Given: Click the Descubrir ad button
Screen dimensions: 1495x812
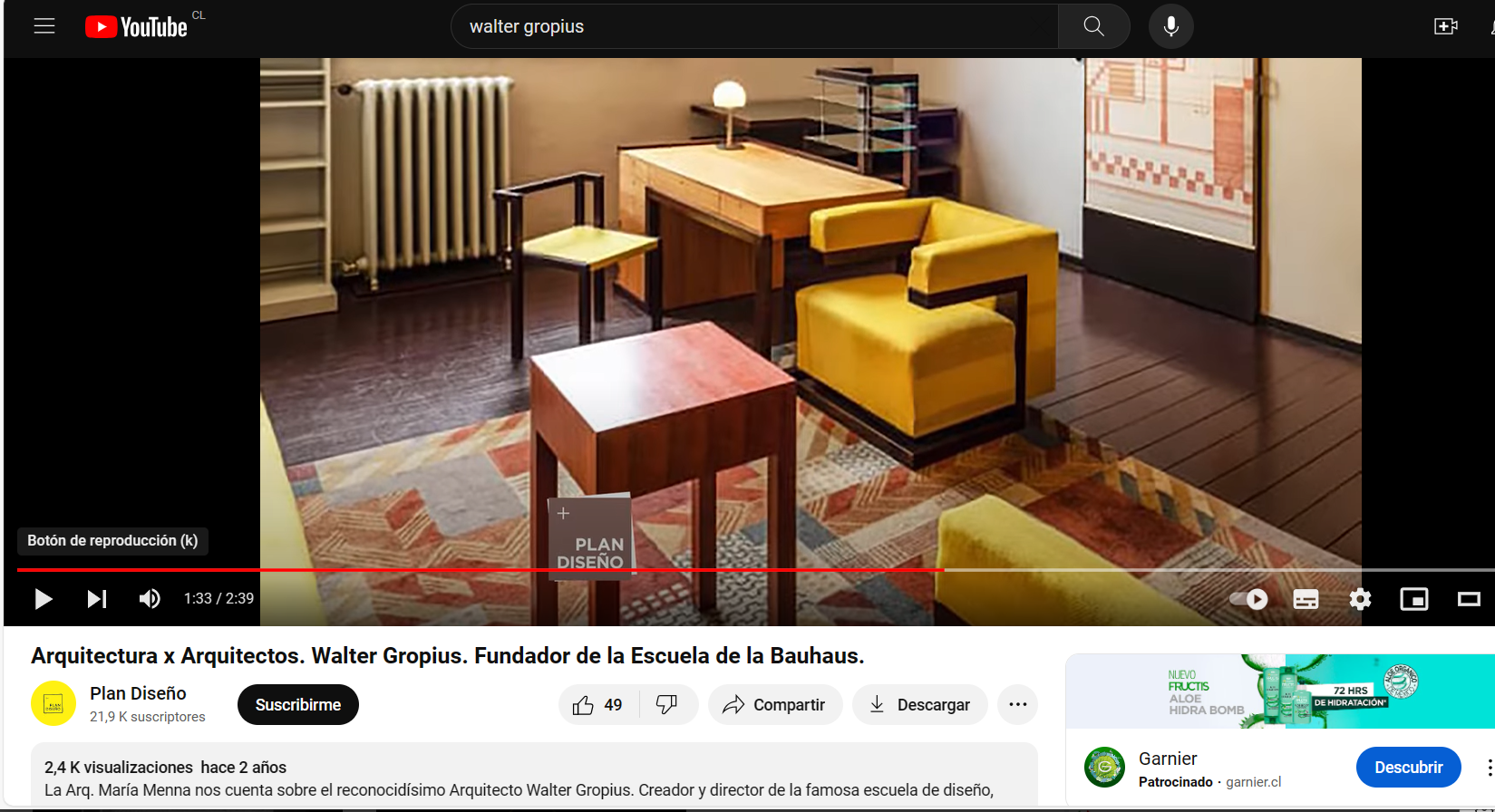Looking at the screenshot, I should tap(1408, 768).
